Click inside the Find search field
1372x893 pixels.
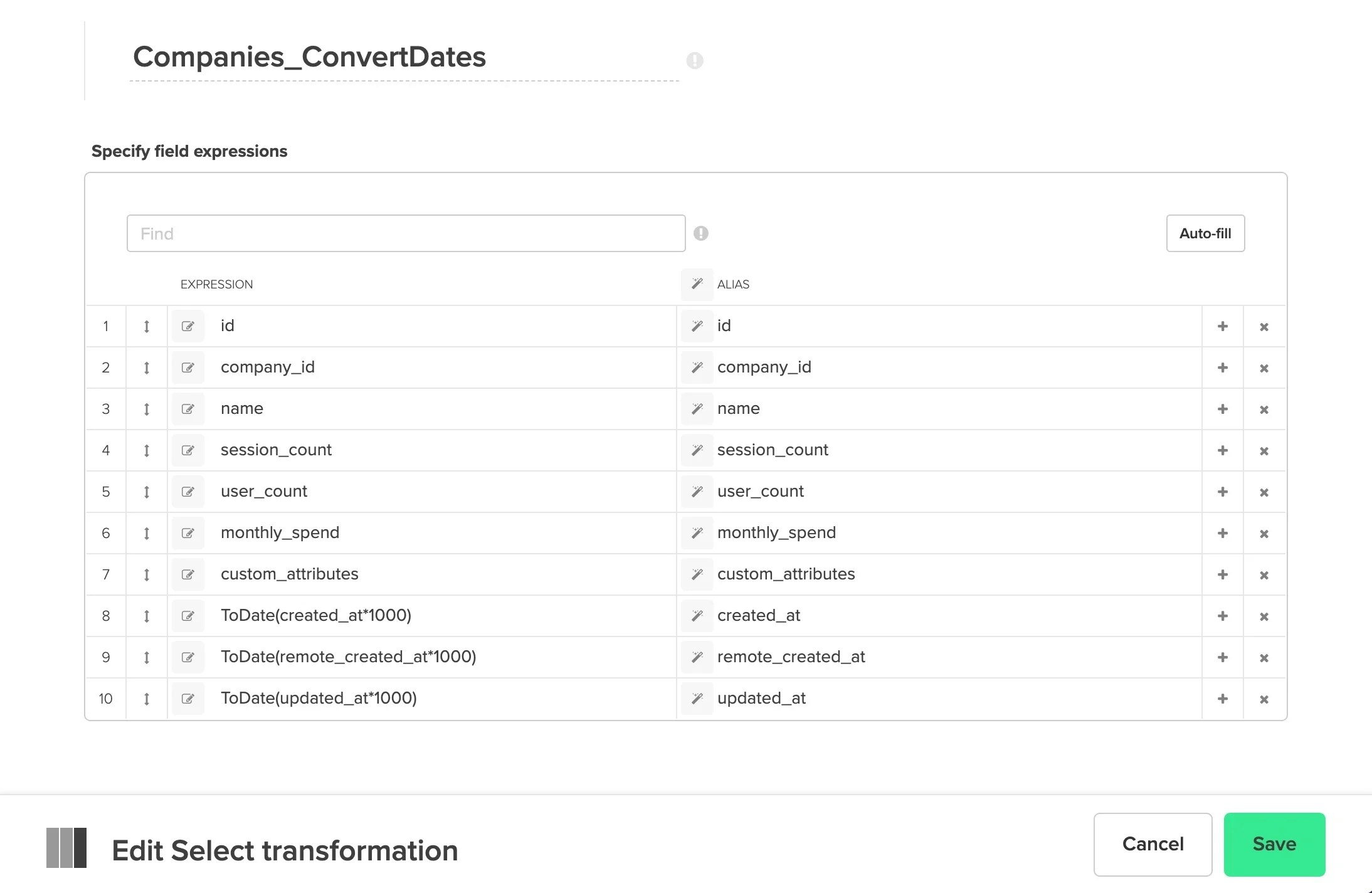tap(405, 233)
